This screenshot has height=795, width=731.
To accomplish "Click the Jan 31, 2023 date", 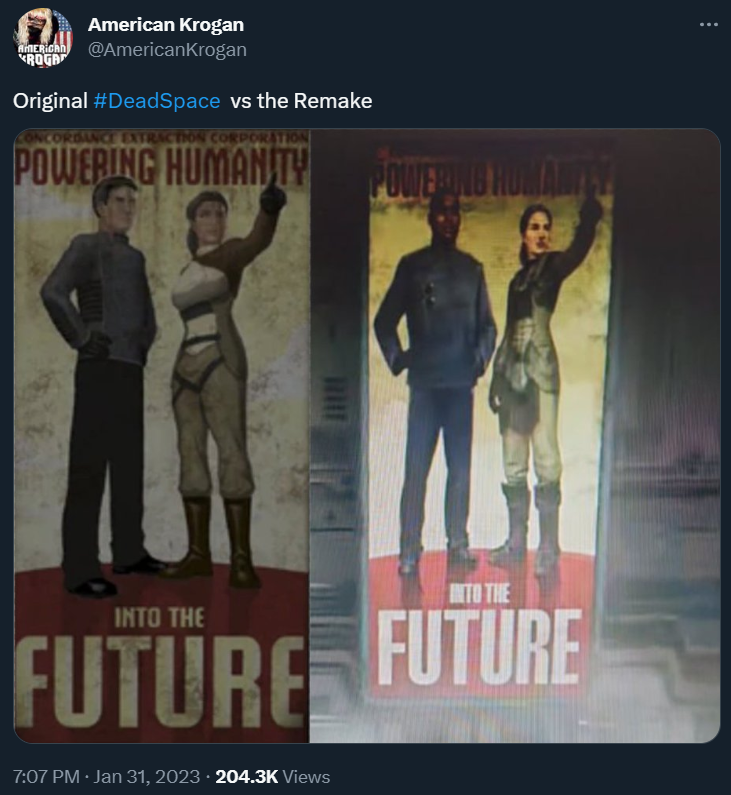I will (x=147, y=777).
